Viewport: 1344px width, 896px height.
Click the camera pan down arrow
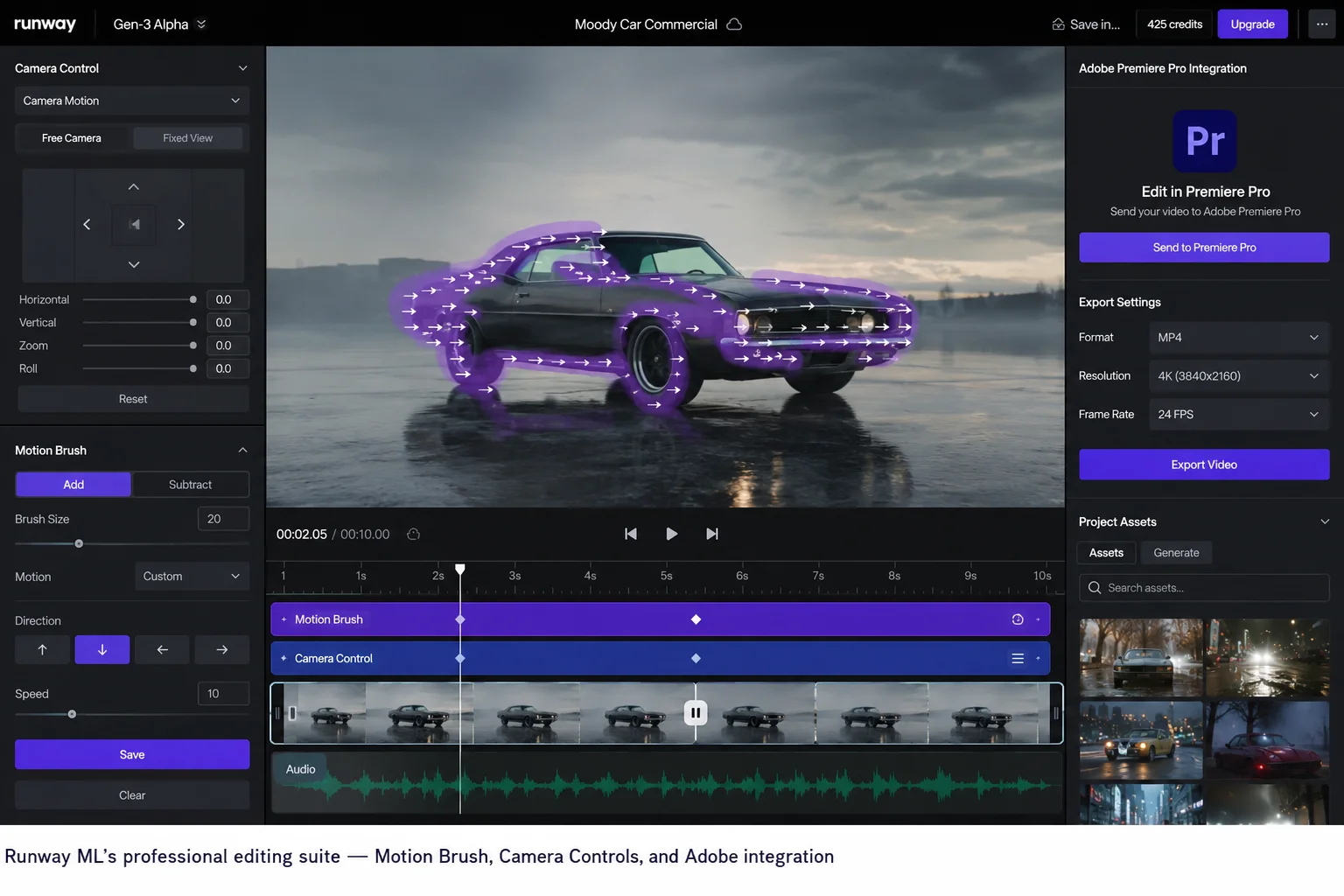pyautogui.click(x=134, y=264)
